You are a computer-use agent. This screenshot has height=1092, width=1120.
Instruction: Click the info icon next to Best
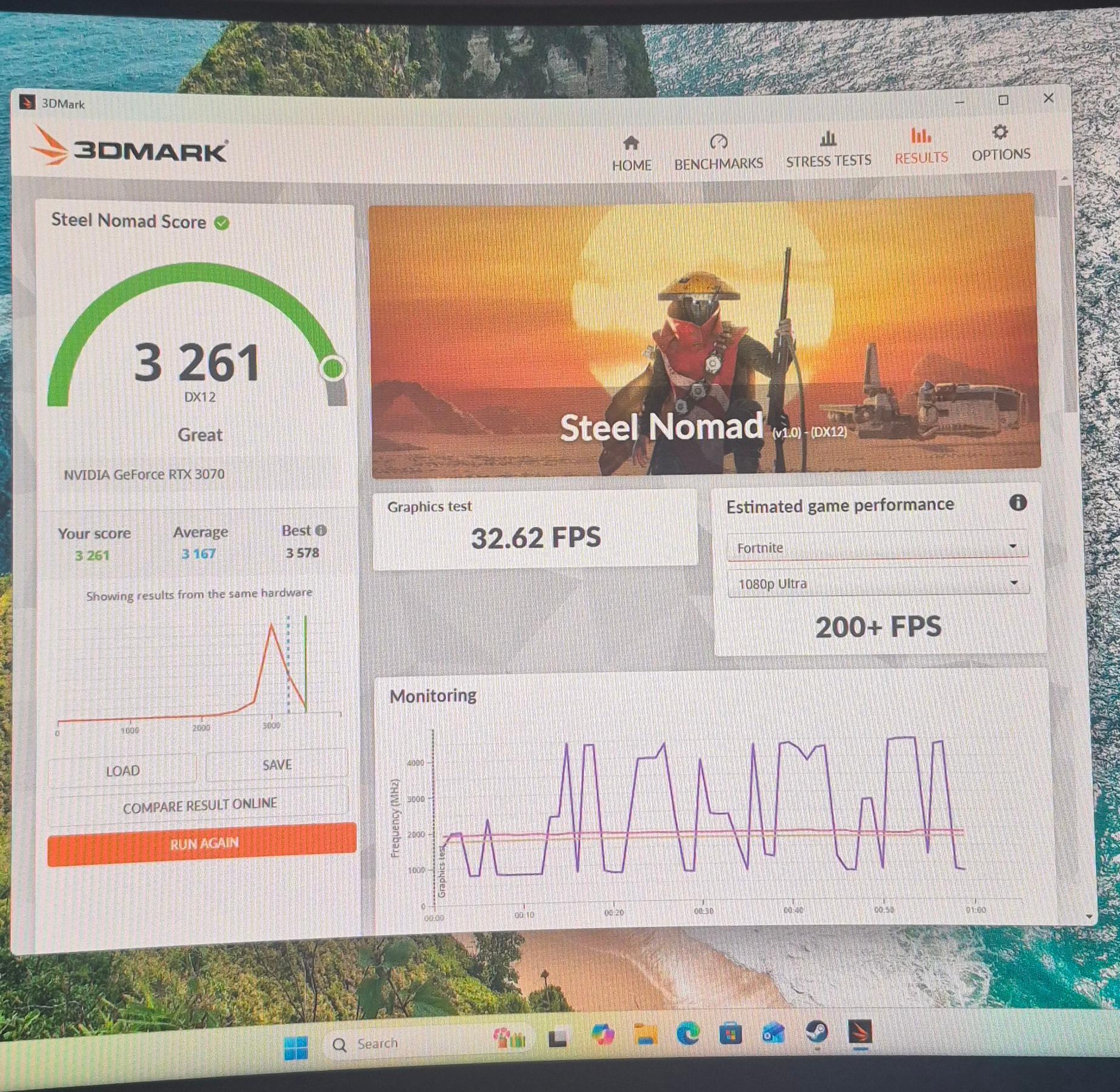click(321, 530)
